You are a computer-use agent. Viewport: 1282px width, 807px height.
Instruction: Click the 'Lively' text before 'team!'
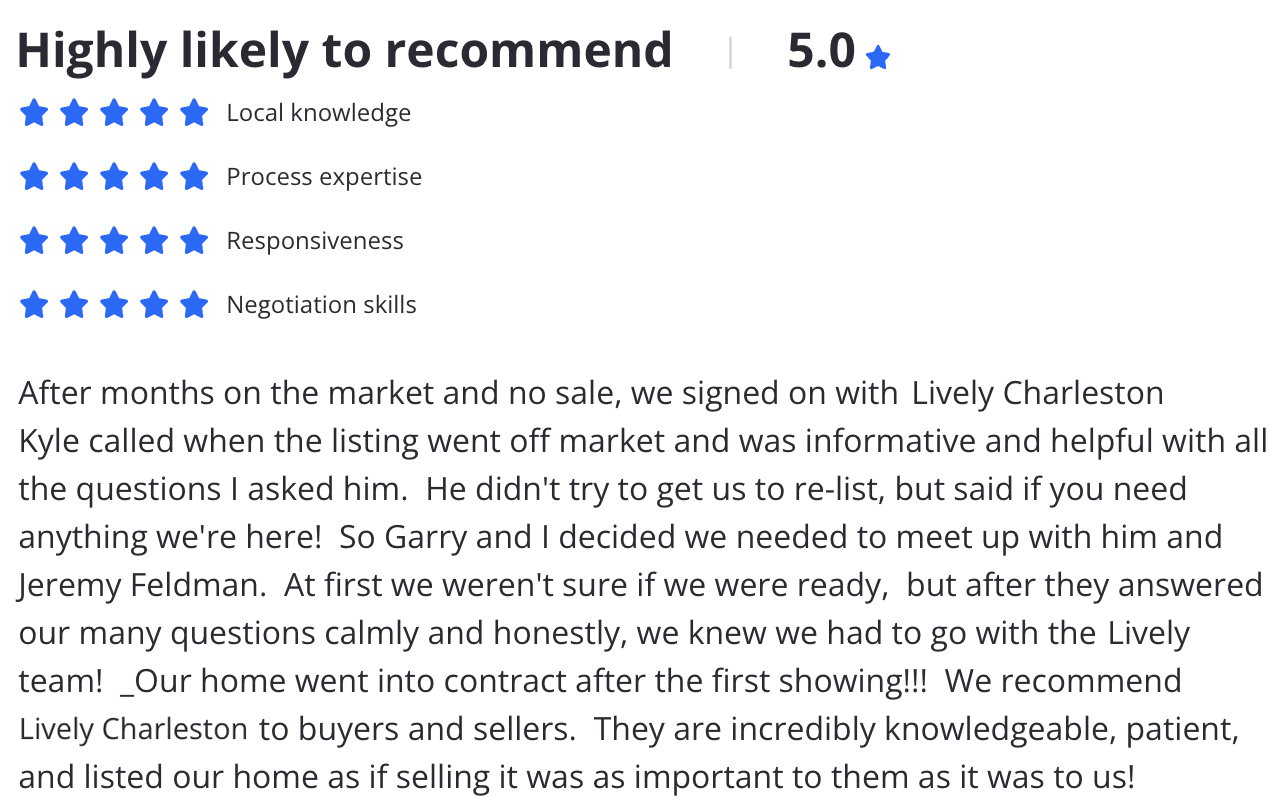coord(1149,634)
